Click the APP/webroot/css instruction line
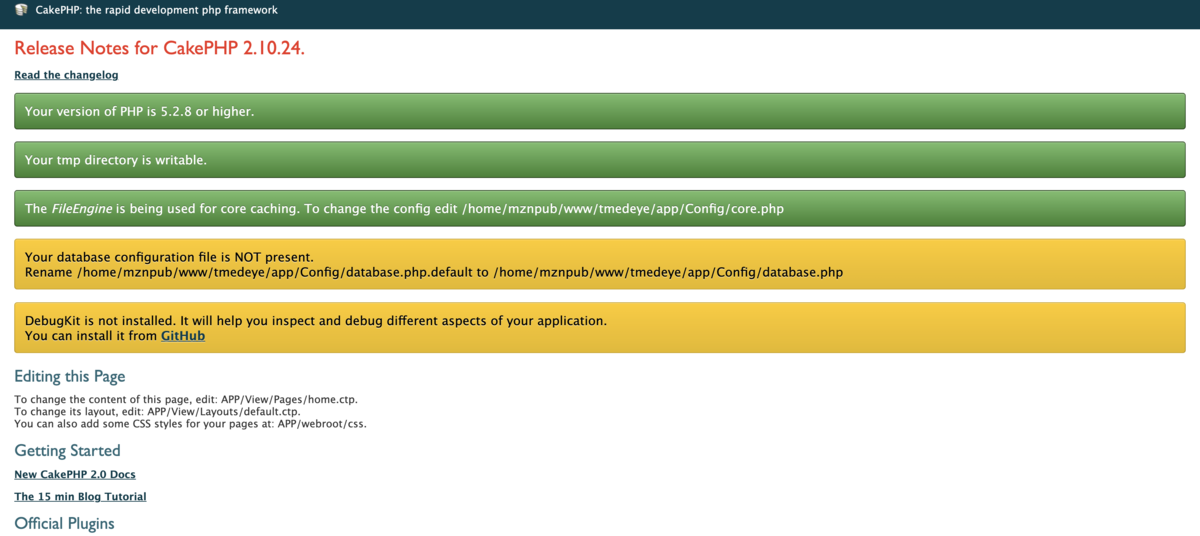This screenshot has width=1200, height=536. pyautogui.click(x=190, y=423)
